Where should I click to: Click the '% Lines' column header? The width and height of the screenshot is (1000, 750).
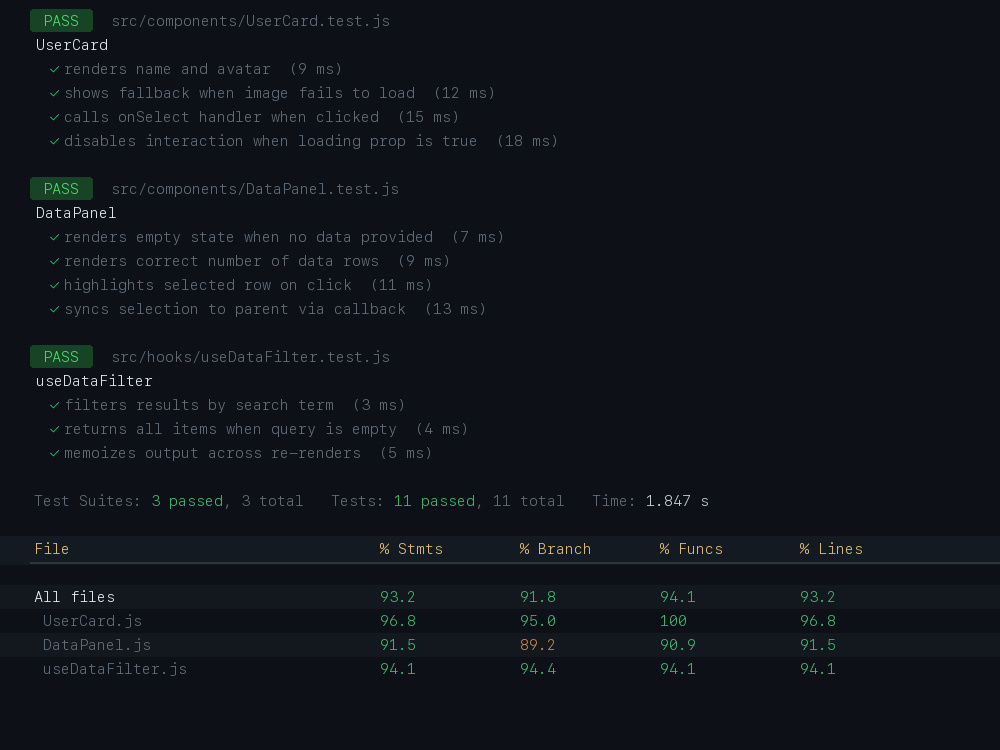click(x=832, y=549)
